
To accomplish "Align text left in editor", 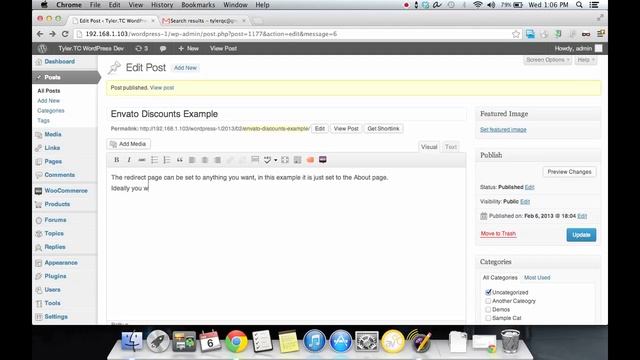I will click(x=192, y=160).
